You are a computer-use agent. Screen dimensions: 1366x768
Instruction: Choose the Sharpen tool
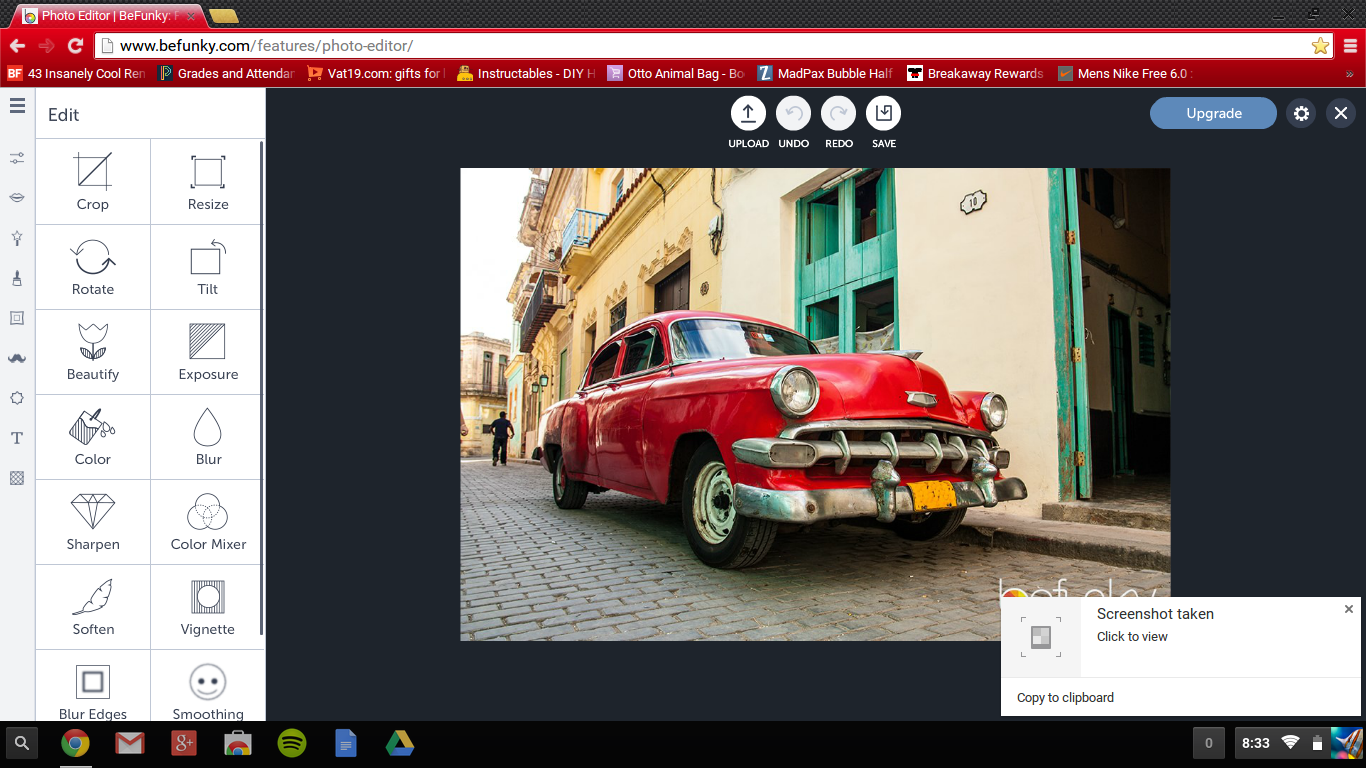[x=93, y=522]
